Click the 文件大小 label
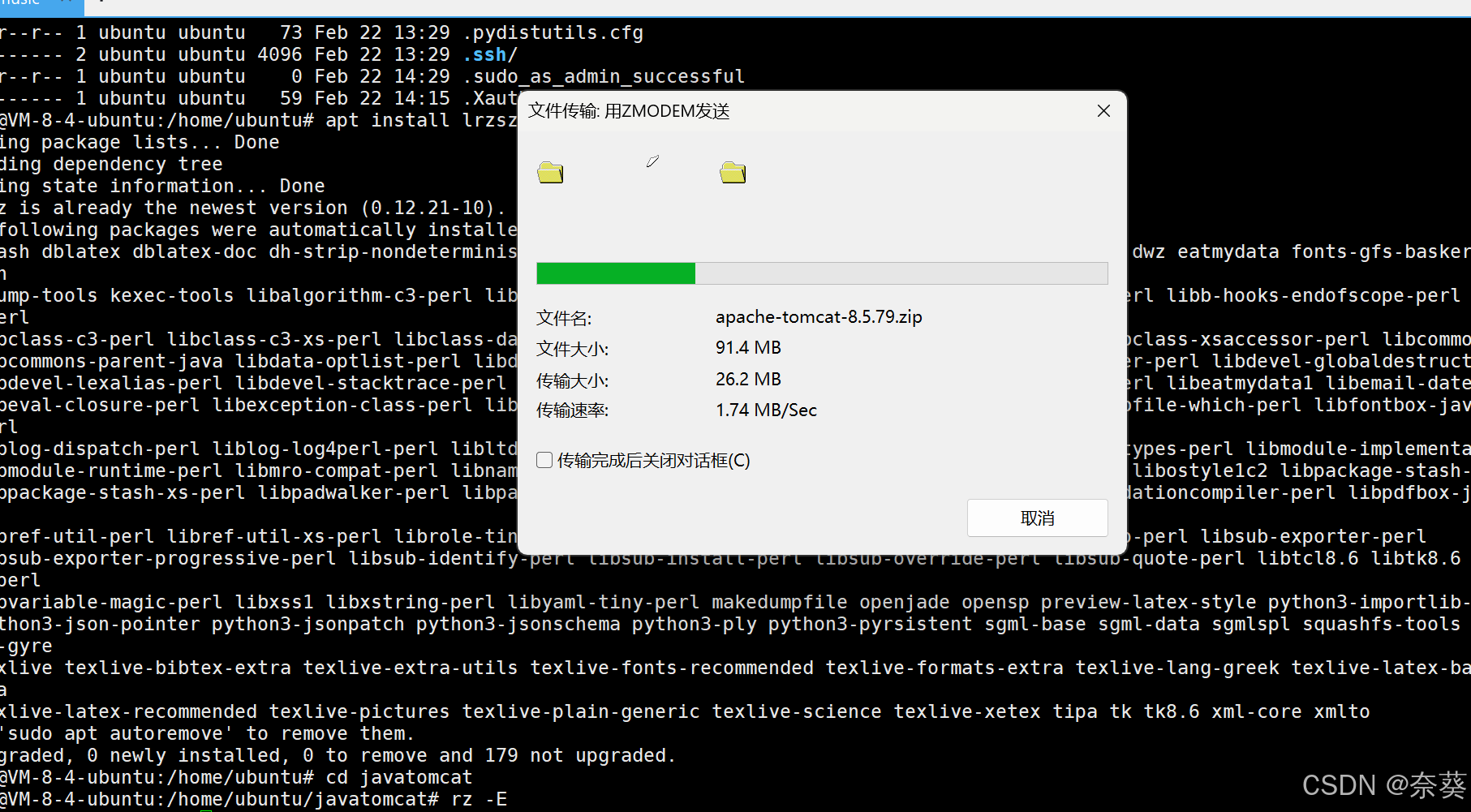The image size is (1471, 812). (572, 349)
